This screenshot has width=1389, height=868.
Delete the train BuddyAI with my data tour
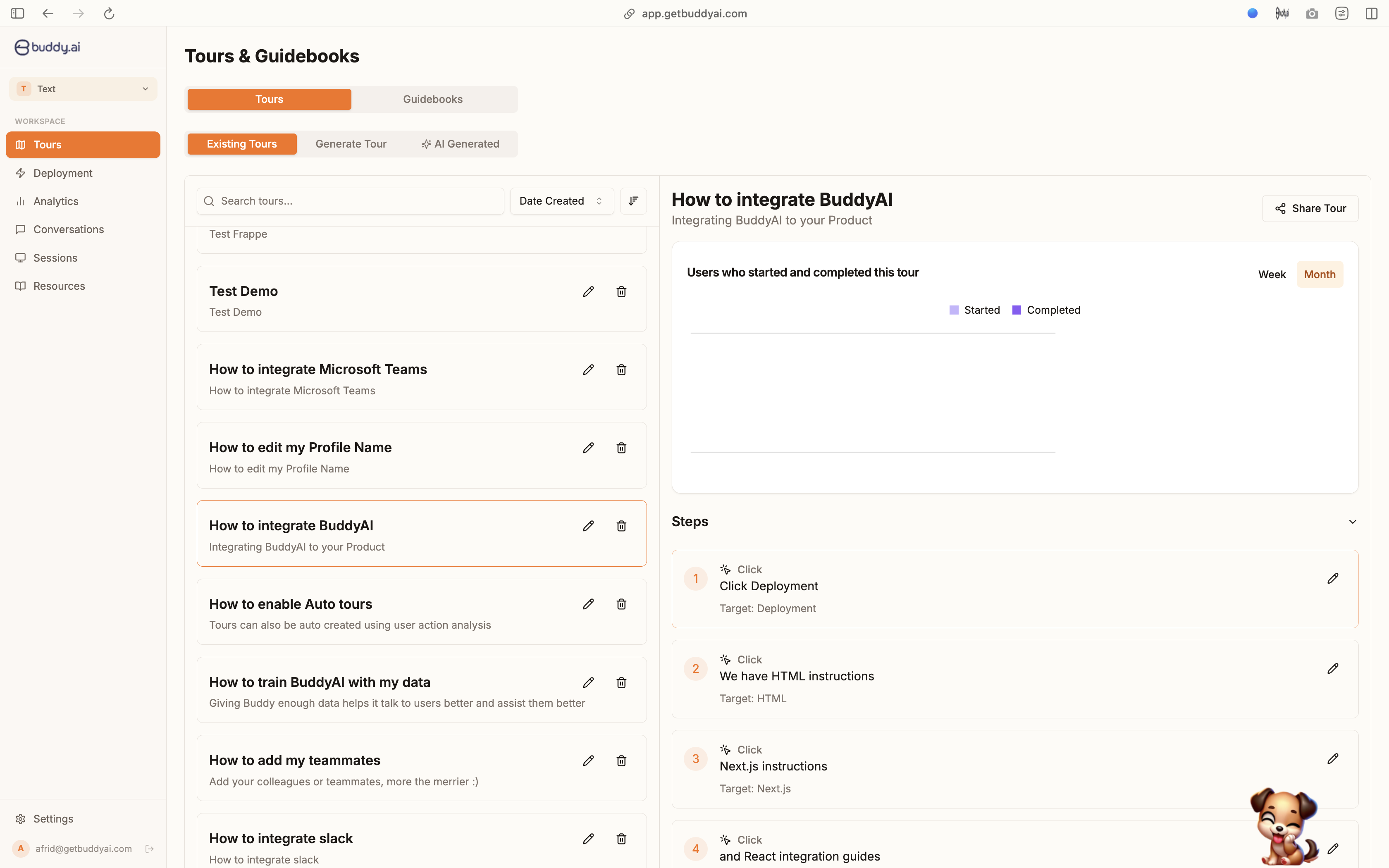click(621, 682)
